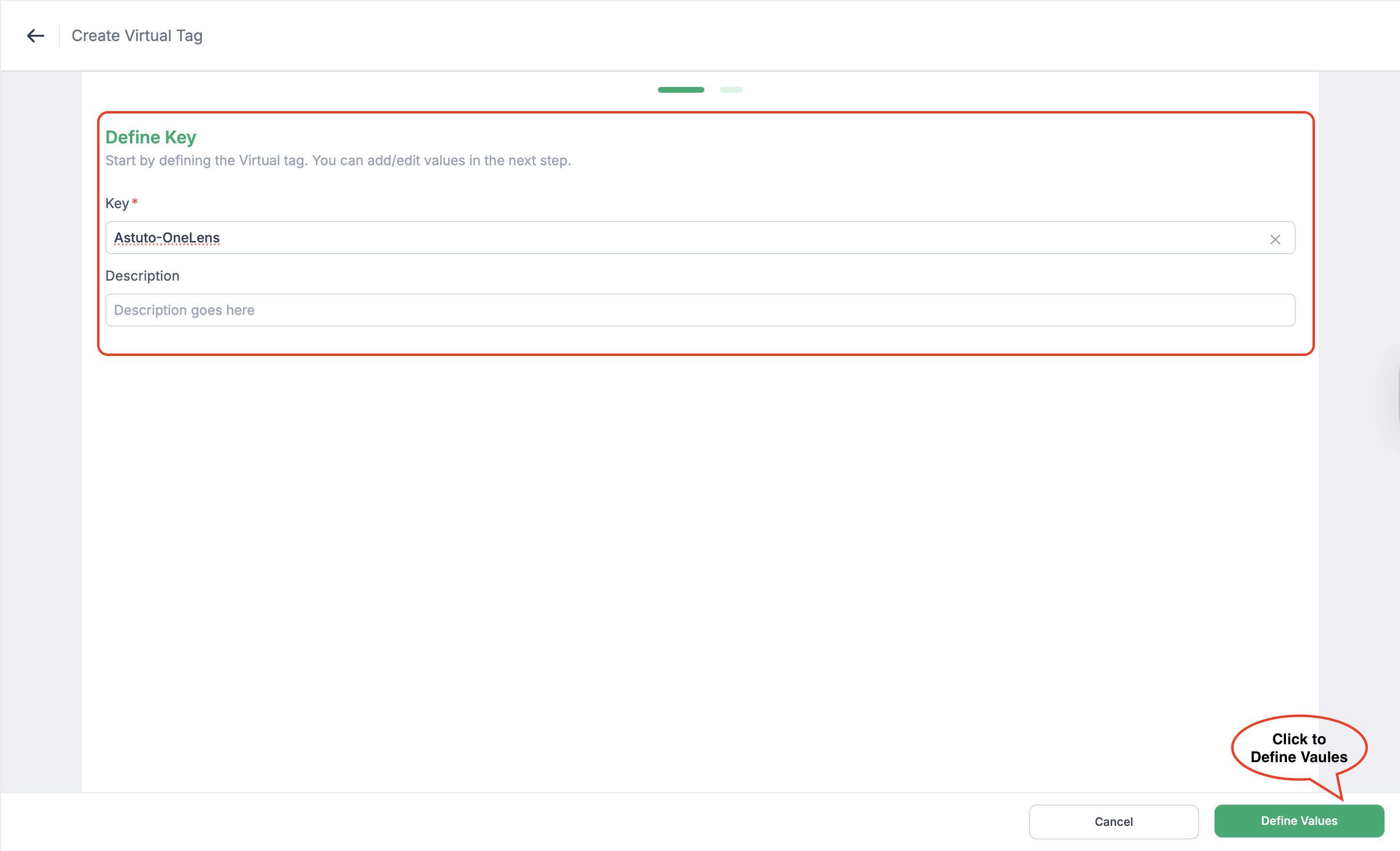Screen dimensions: 1400x851
Task: Click the Create Virtual Tag page title
Action: pyautogui.click(x=137, y=36)
